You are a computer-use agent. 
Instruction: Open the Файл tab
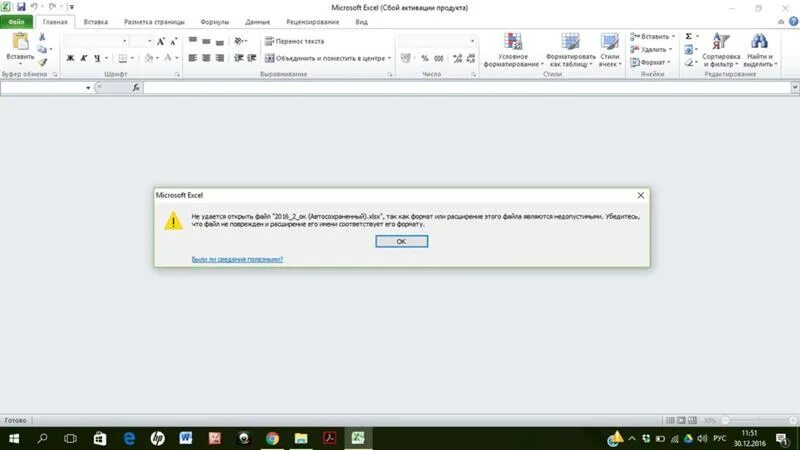pos(16,22)
